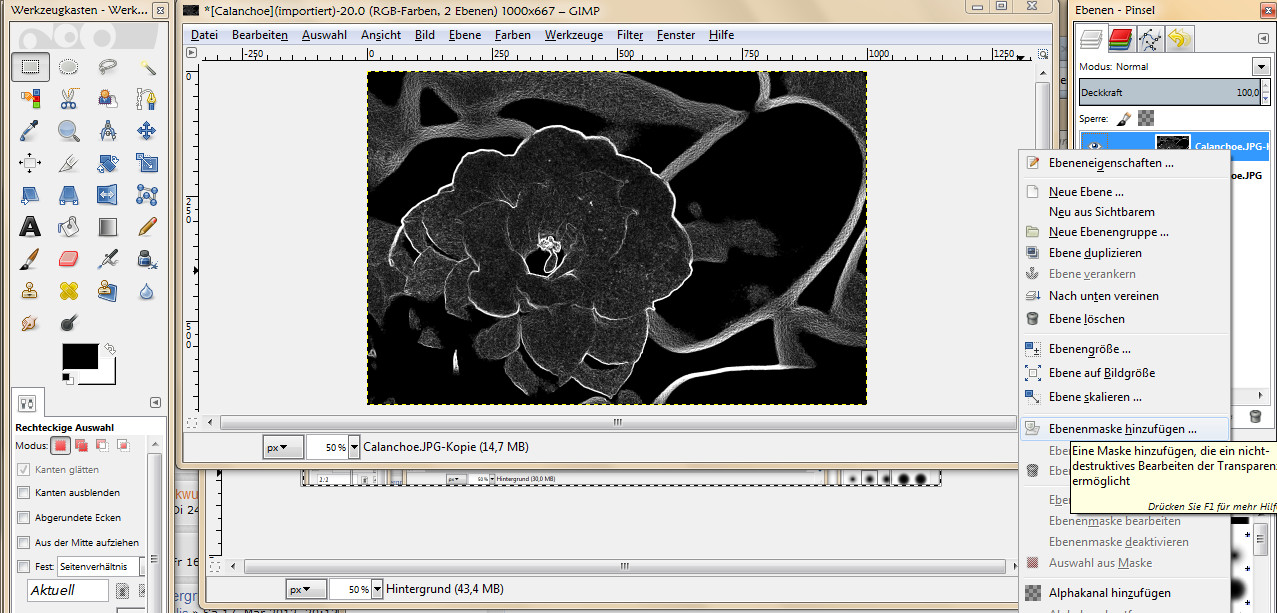Open the layer Modus dropdown
Viewport: 1277px width, 613px height.
pyautogui.click(x=1259, y=67)
